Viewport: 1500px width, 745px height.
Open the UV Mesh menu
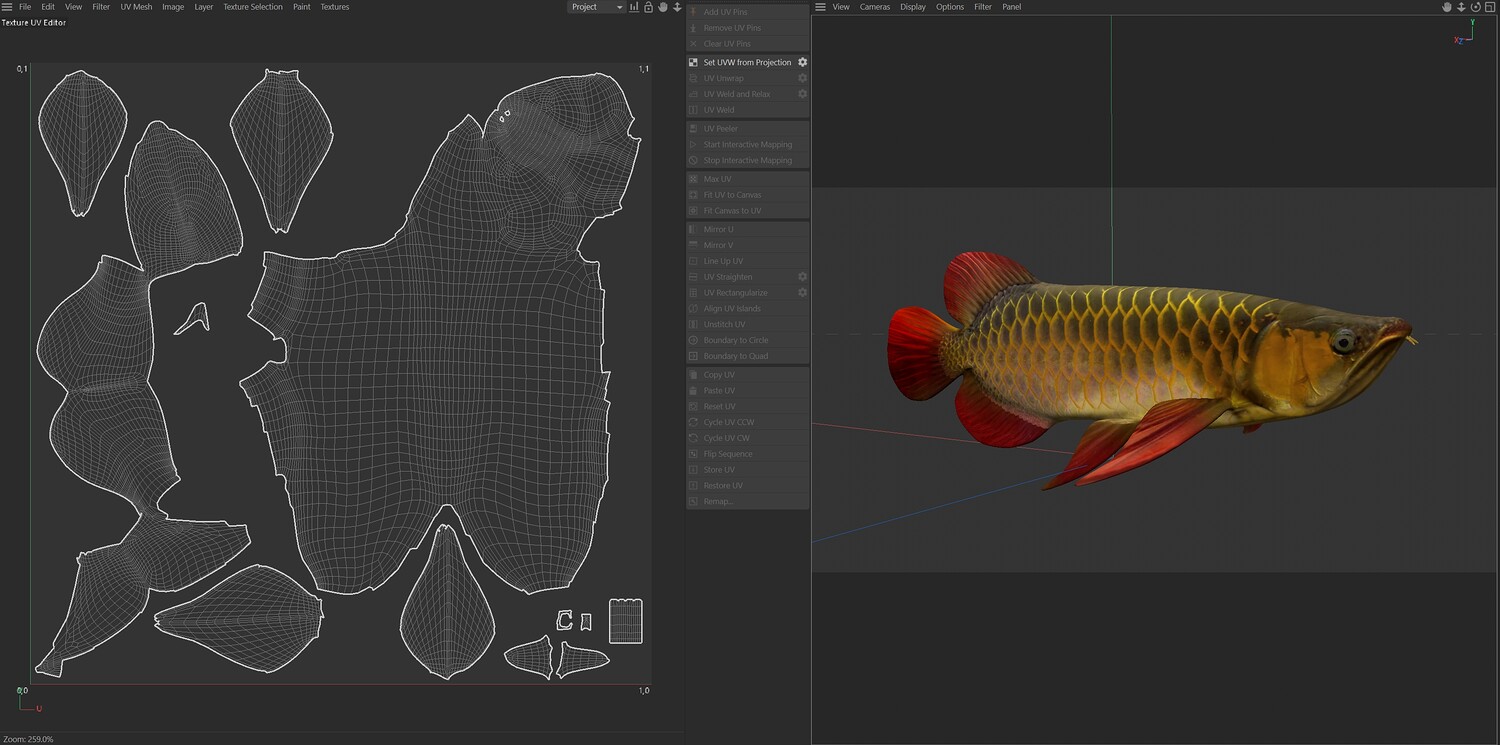coord(137,7)
